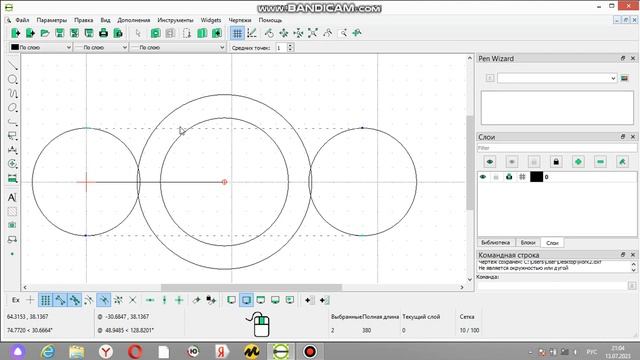Click Restrict vertical snap icon

pyautogui.click(x=164, y=300)
